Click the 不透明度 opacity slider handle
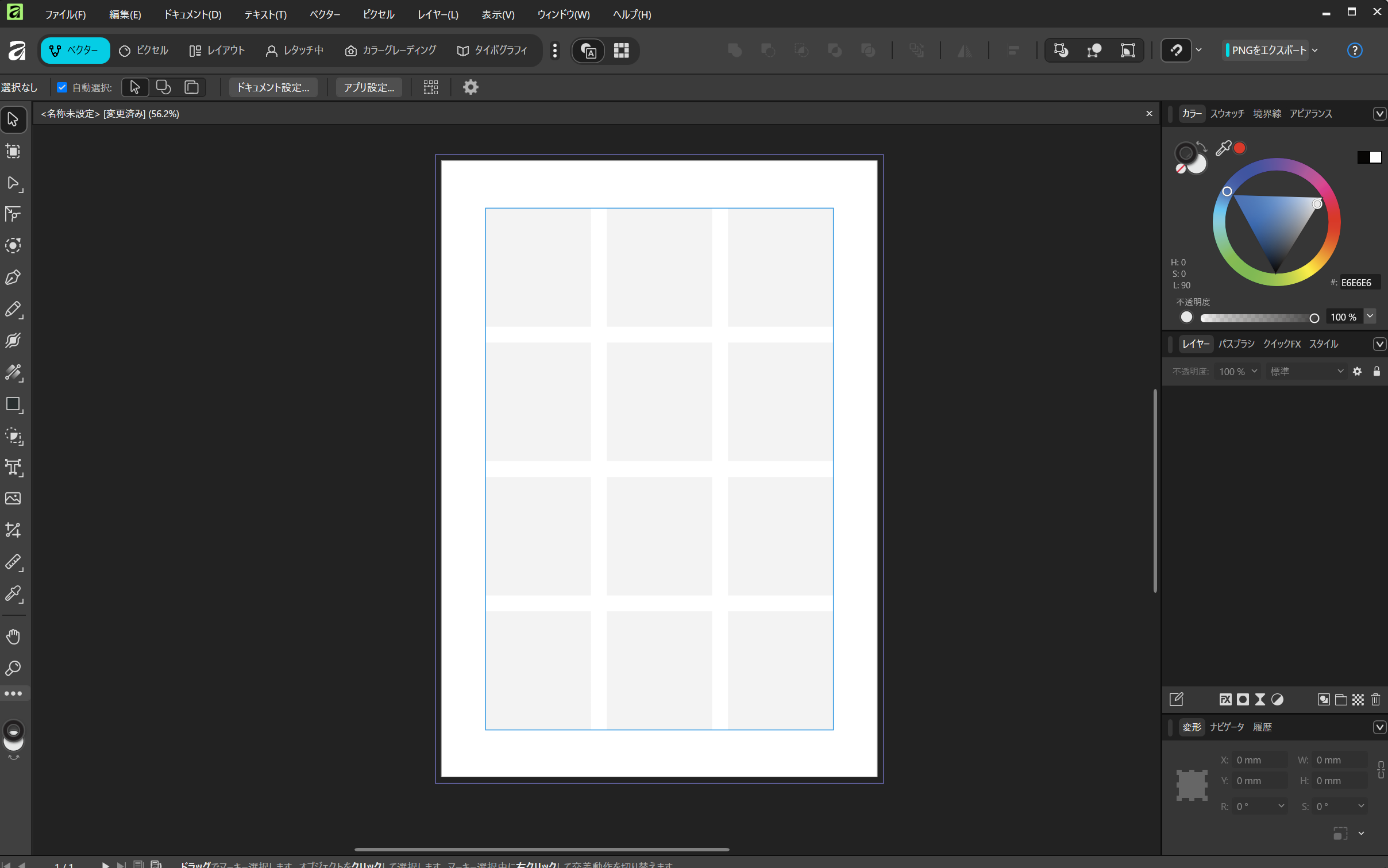Viewport: 1388px width, 868px height. click(1314, 318)
